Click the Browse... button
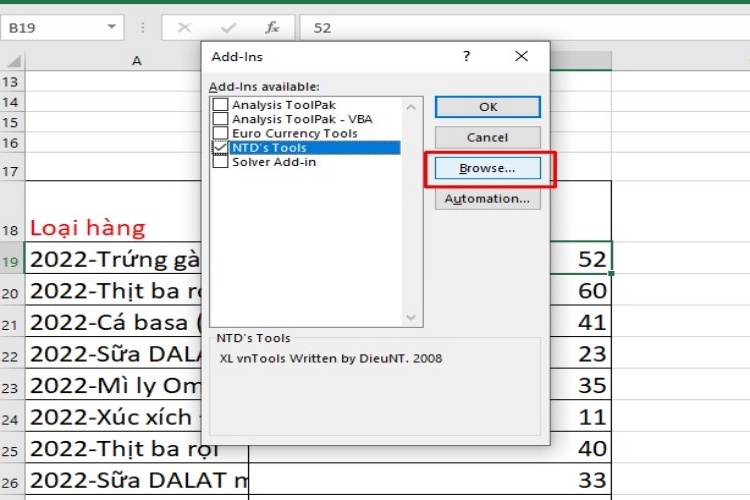The image size is (750, 500). [488, 168]
